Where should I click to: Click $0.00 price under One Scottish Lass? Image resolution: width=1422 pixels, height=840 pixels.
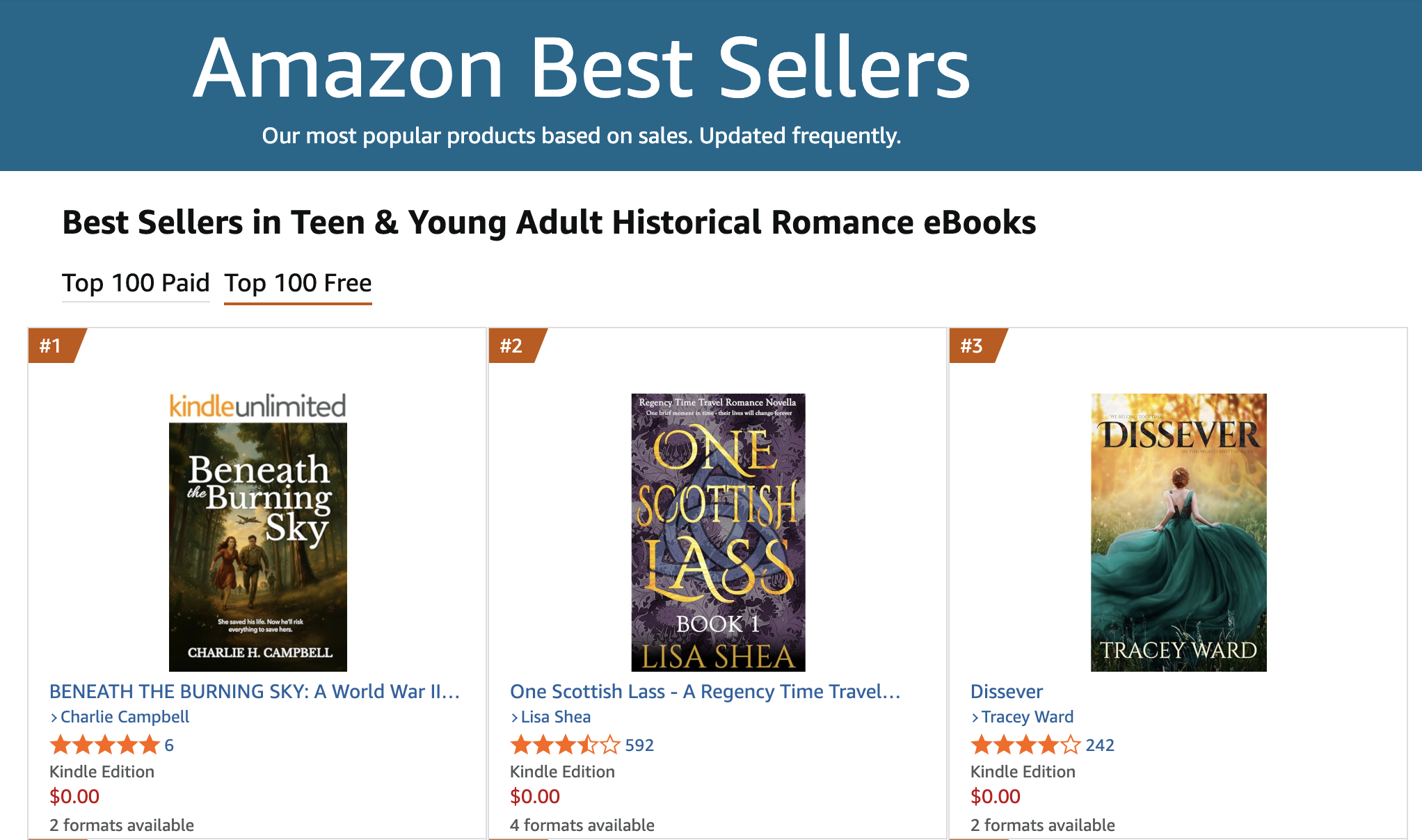coord(535,796)
